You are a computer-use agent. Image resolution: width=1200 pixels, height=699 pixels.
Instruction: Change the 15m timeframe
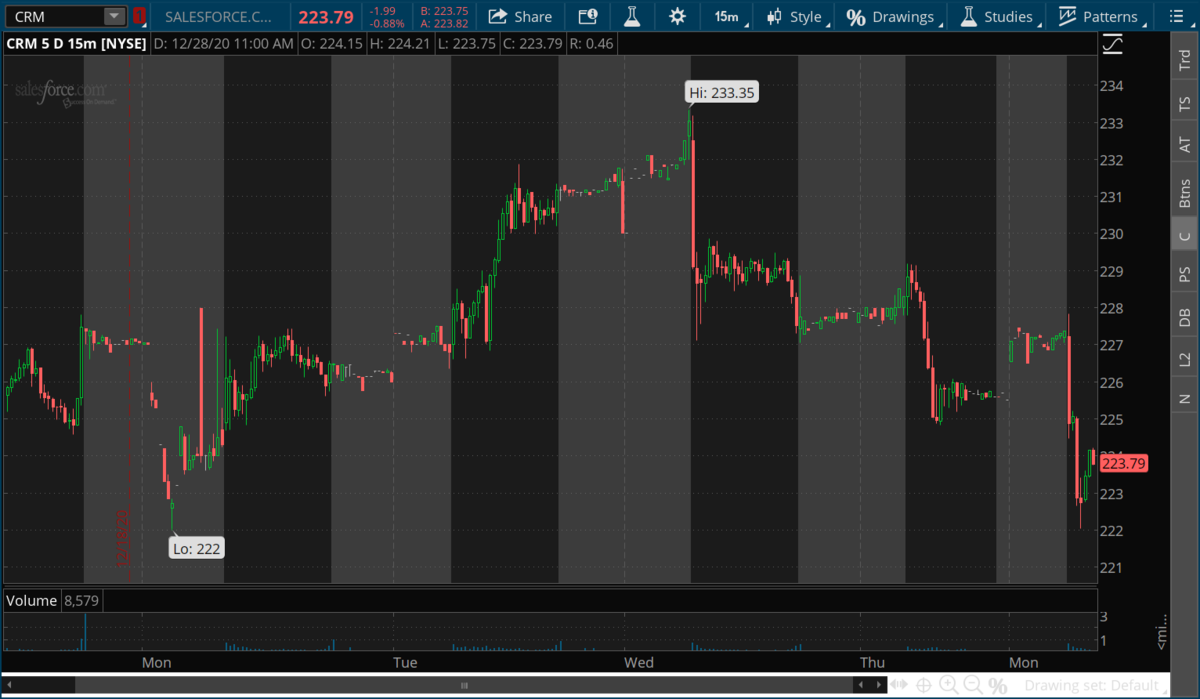tap(726, 17)
